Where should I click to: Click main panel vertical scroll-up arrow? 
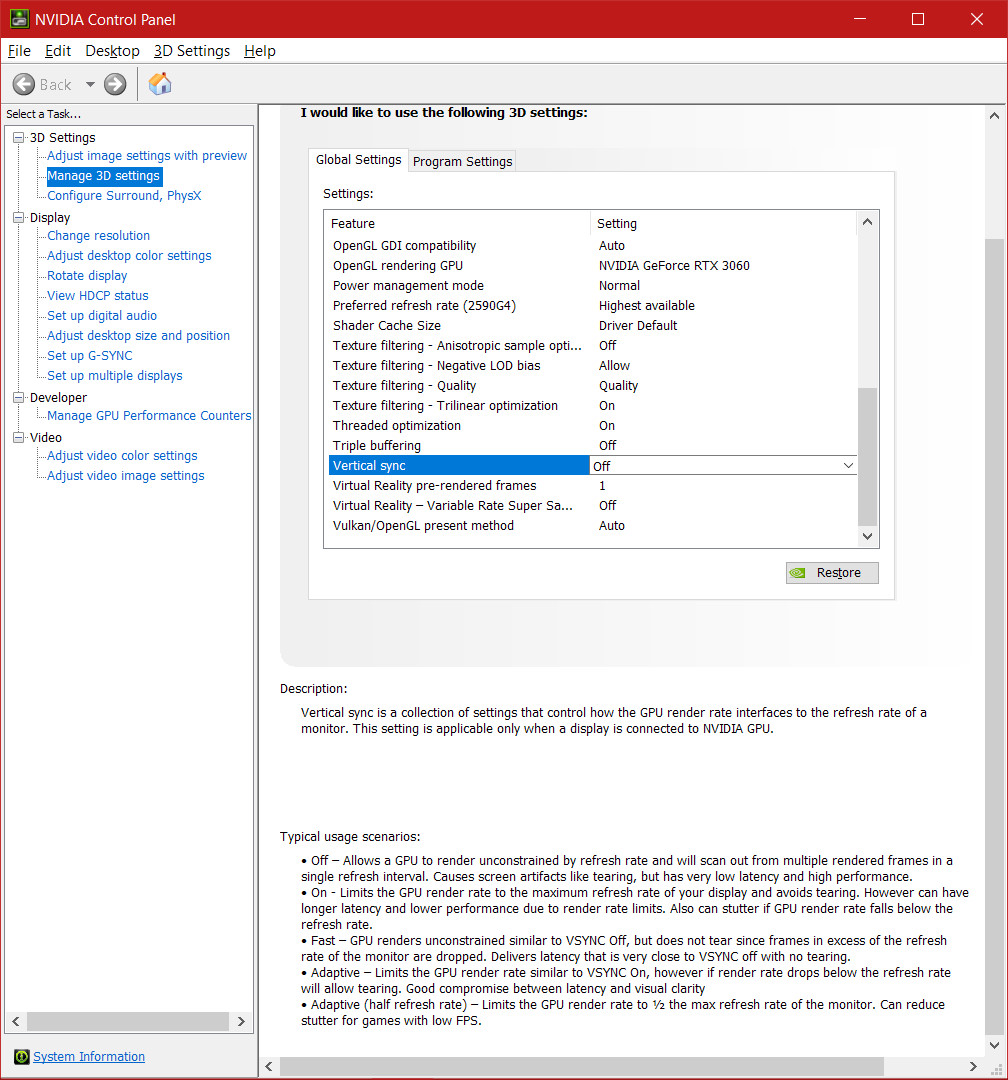pos(994,116)
